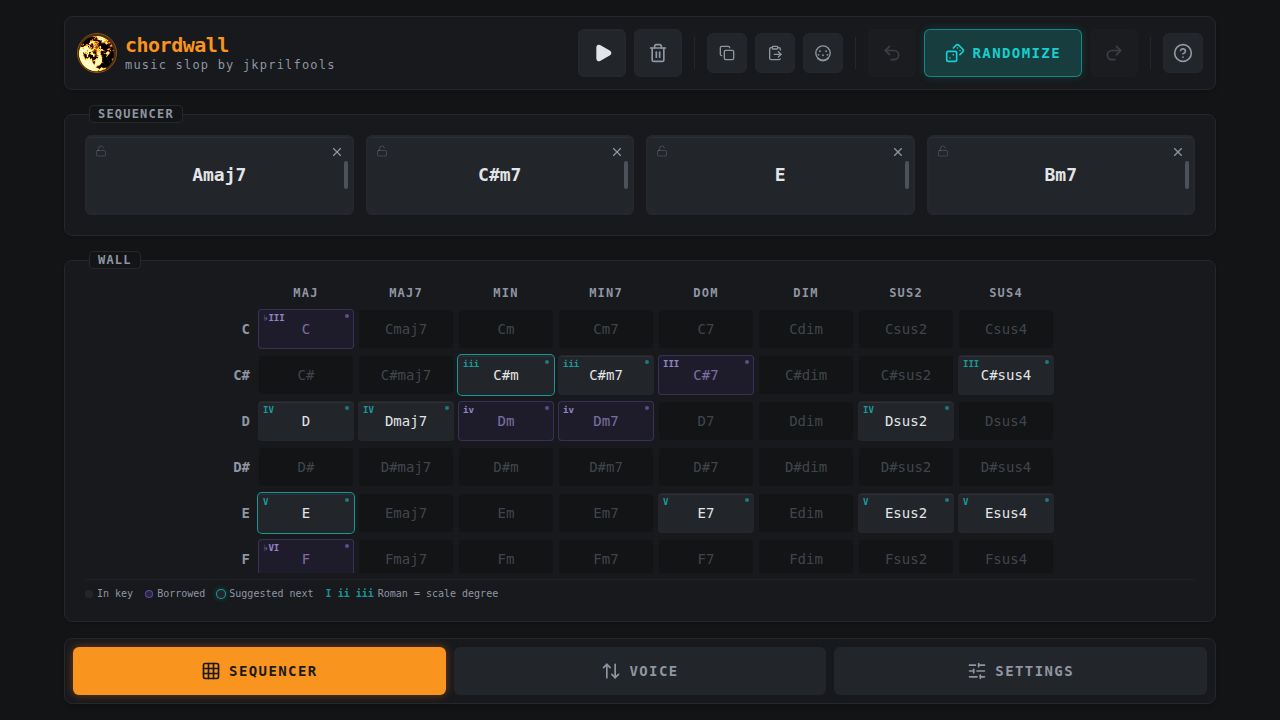Click the dimmed Emaj7 cell
The width and height of the screenshot is (1280, 720).
406,513
